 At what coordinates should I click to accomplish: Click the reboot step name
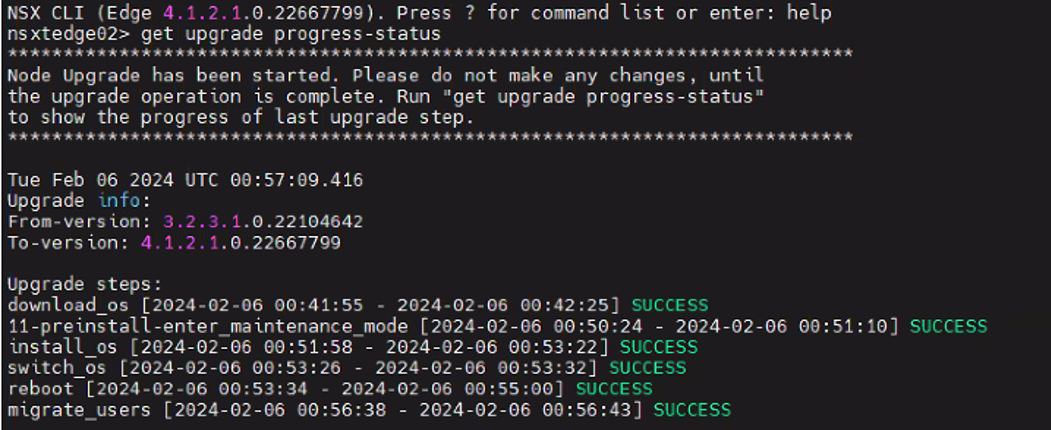40,388
